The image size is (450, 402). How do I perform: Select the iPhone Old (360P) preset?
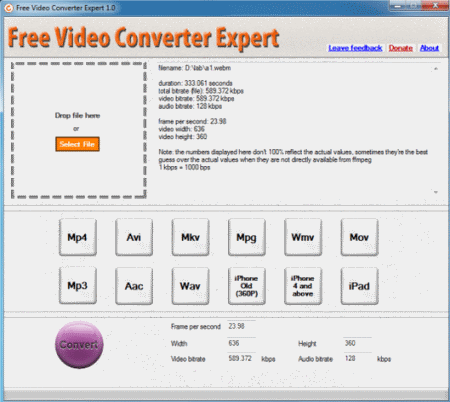point(247,286)
